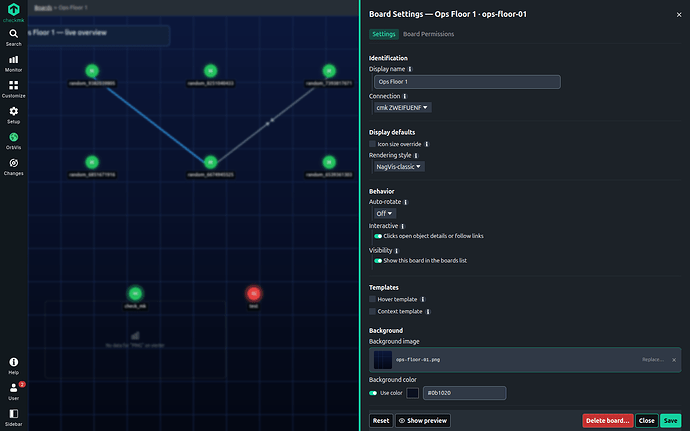Viewport: 690px width, 431px height.
Task: Open the Setup gear icon
Action: click(x=14, y=115)
